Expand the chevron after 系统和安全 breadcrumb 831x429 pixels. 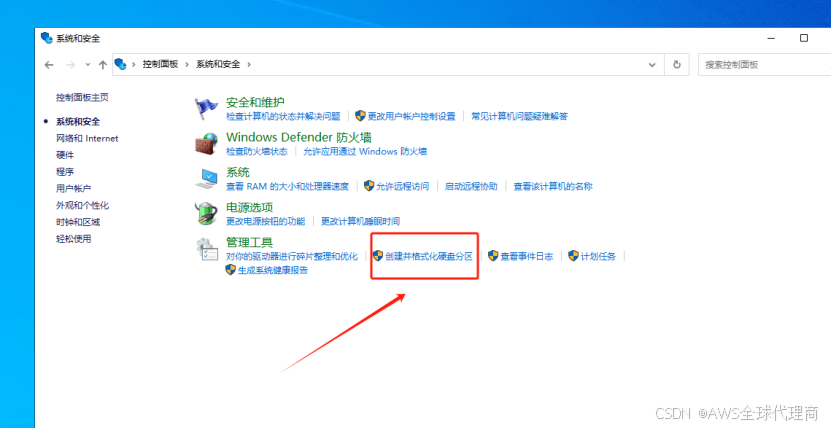tap(249, 64)
